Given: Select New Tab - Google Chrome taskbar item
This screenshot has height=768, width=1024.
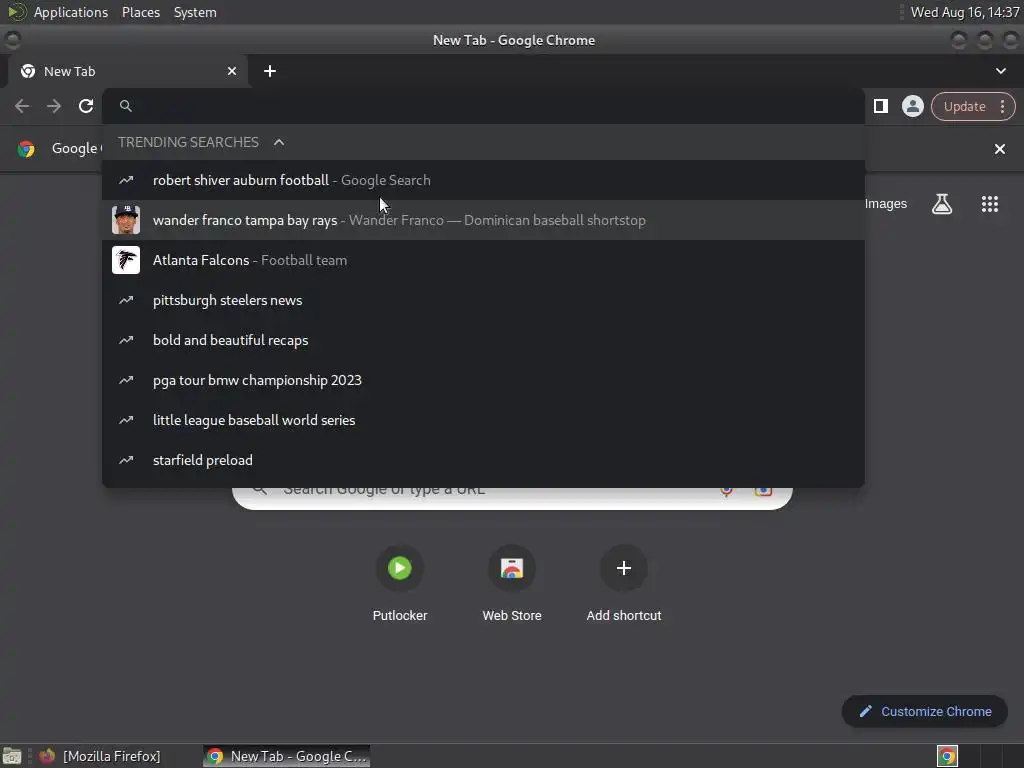Looking at the screenshot, I should (287, 756).
